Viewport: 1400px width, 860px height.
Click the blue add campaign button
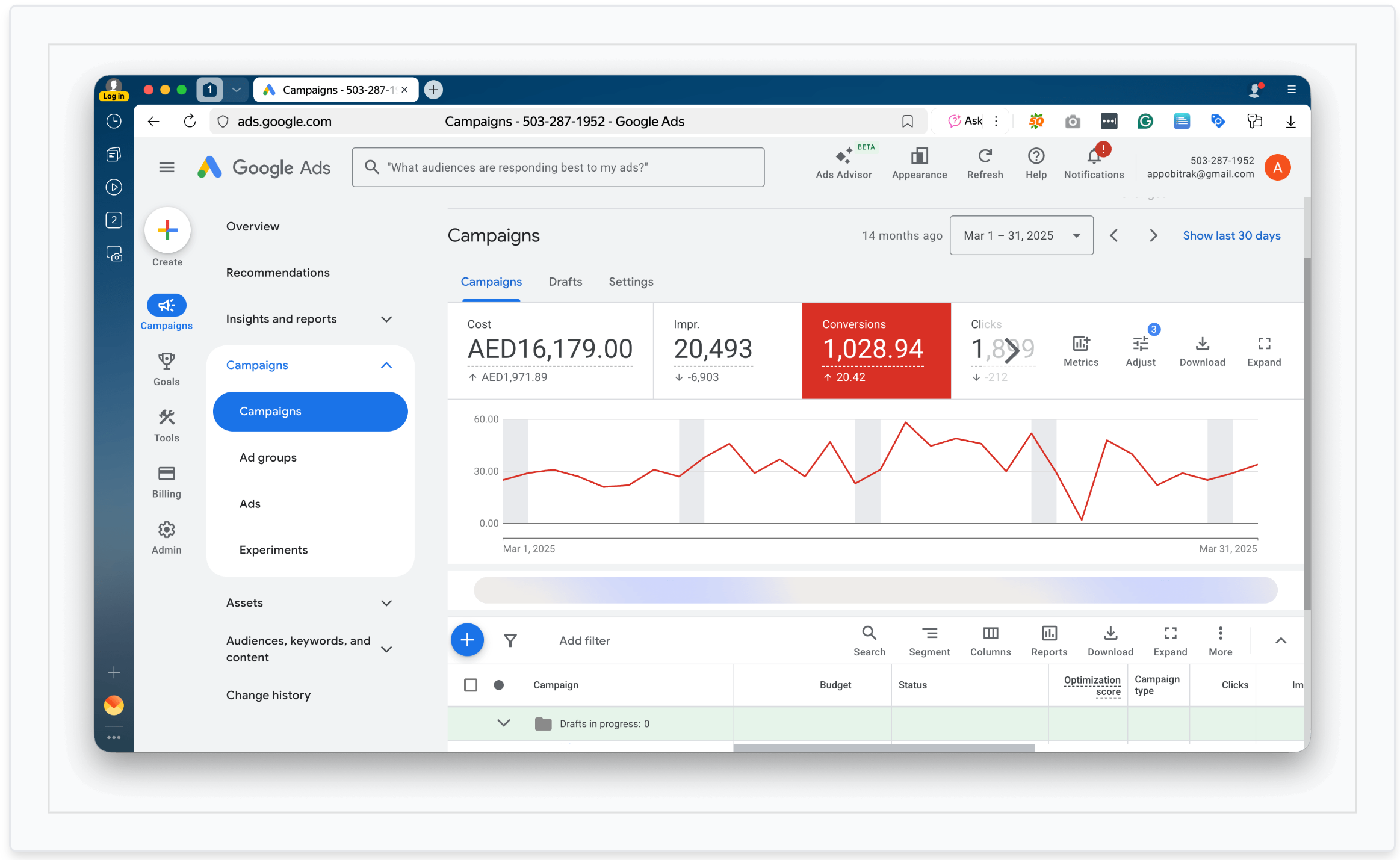[x=467, y=640]
